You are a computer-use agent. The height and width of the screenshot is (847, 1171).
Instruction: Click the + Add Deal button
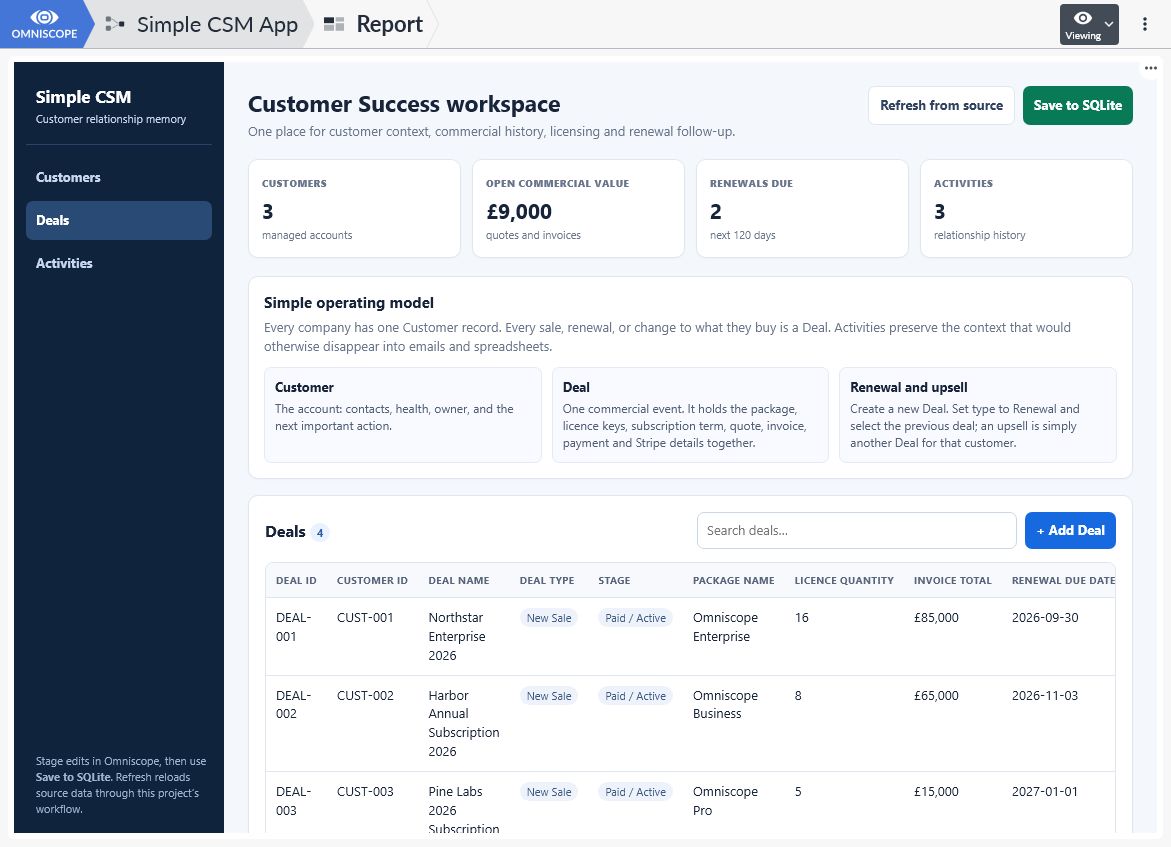[x=1070, y=530]
